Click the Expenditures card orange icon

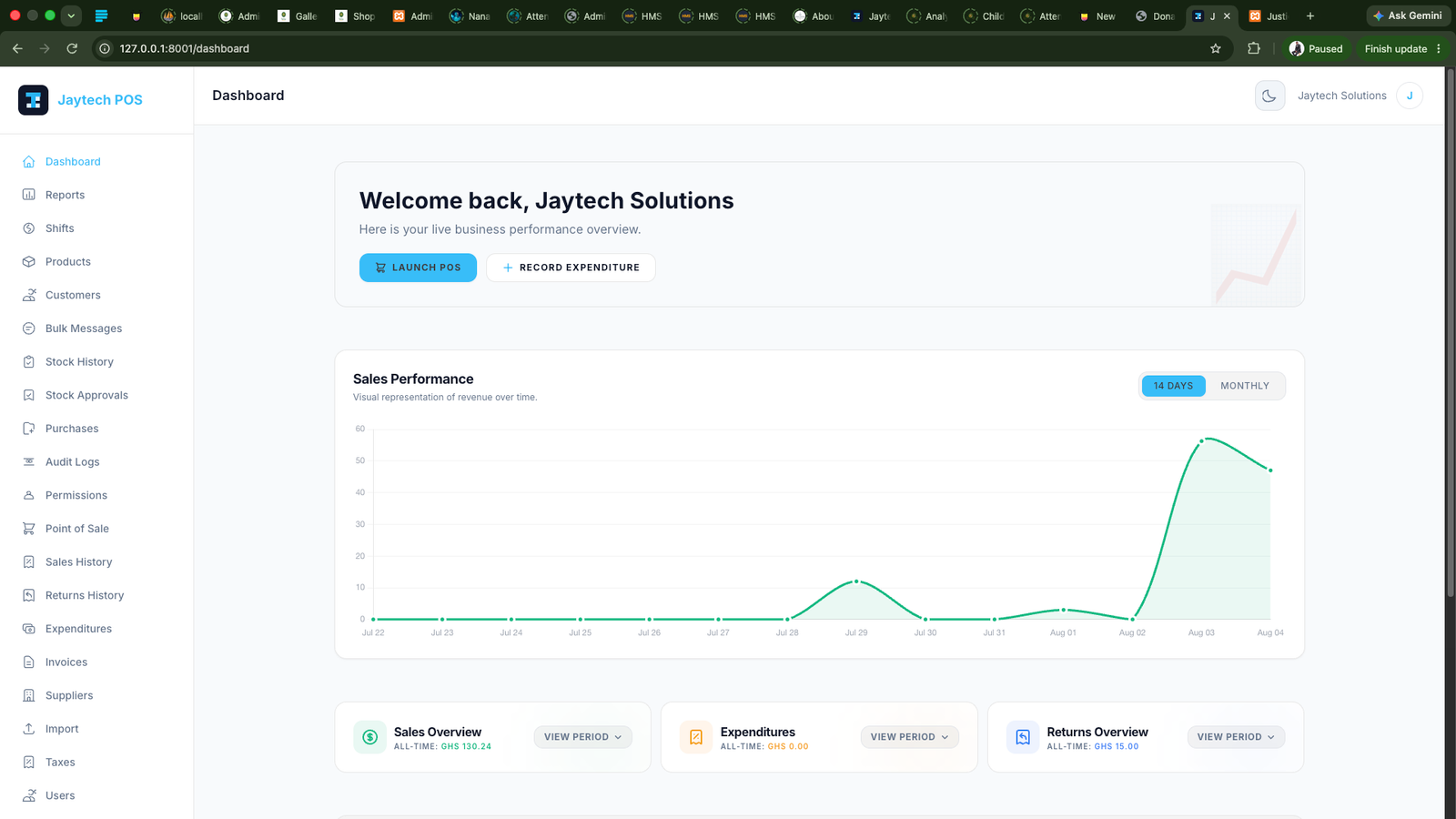(696, 737)
